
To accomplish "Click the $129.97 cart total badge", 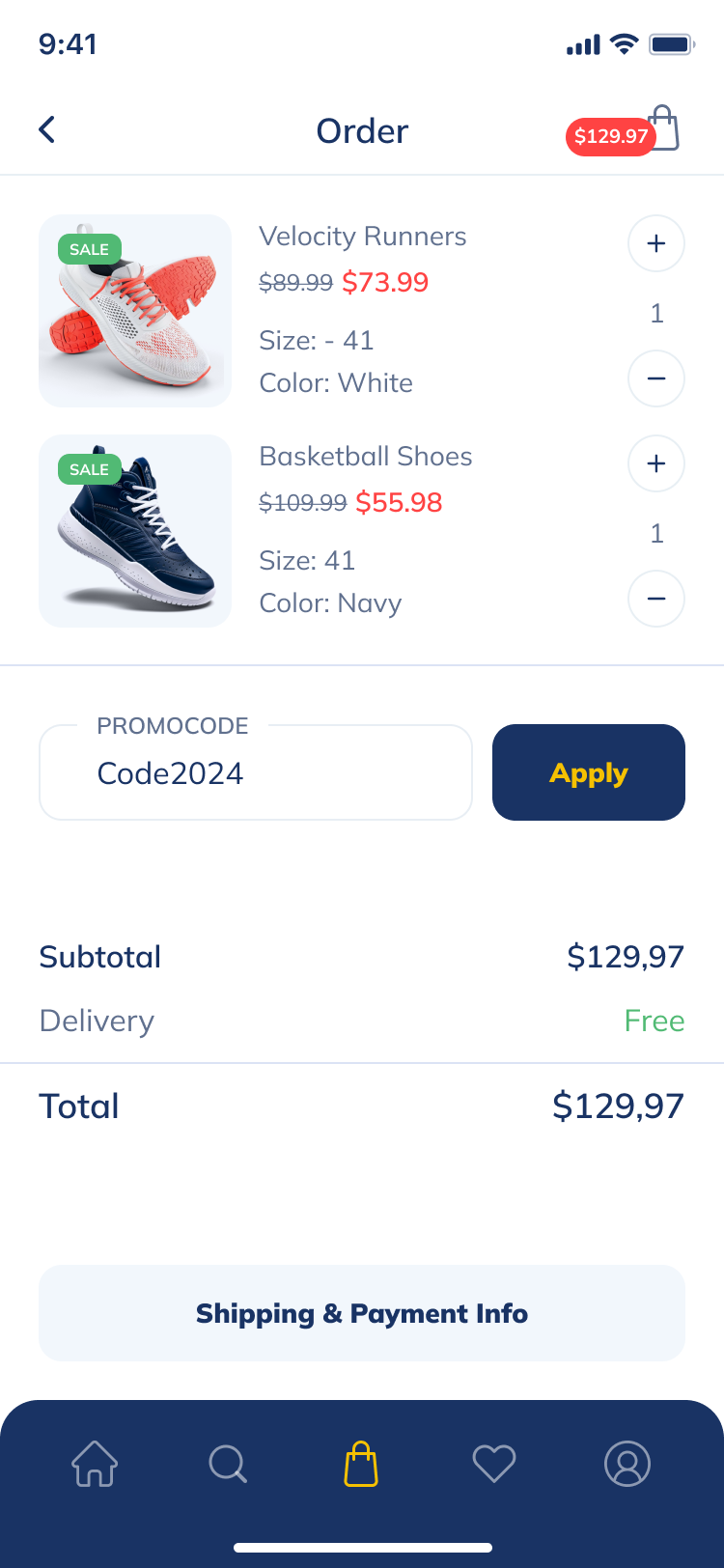I will 610,137.
